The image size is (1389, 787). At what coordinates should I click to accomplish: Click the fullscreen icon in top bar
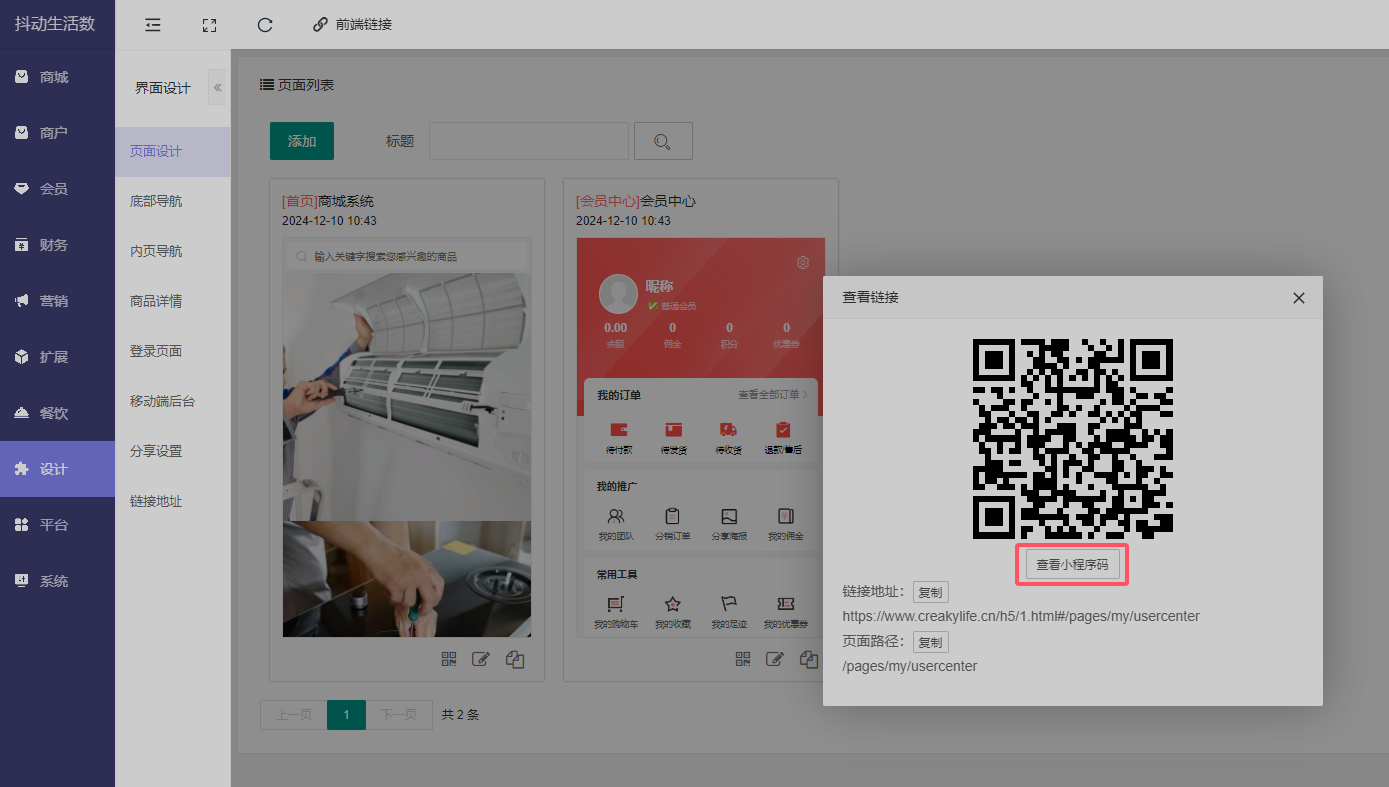(209, 25)
